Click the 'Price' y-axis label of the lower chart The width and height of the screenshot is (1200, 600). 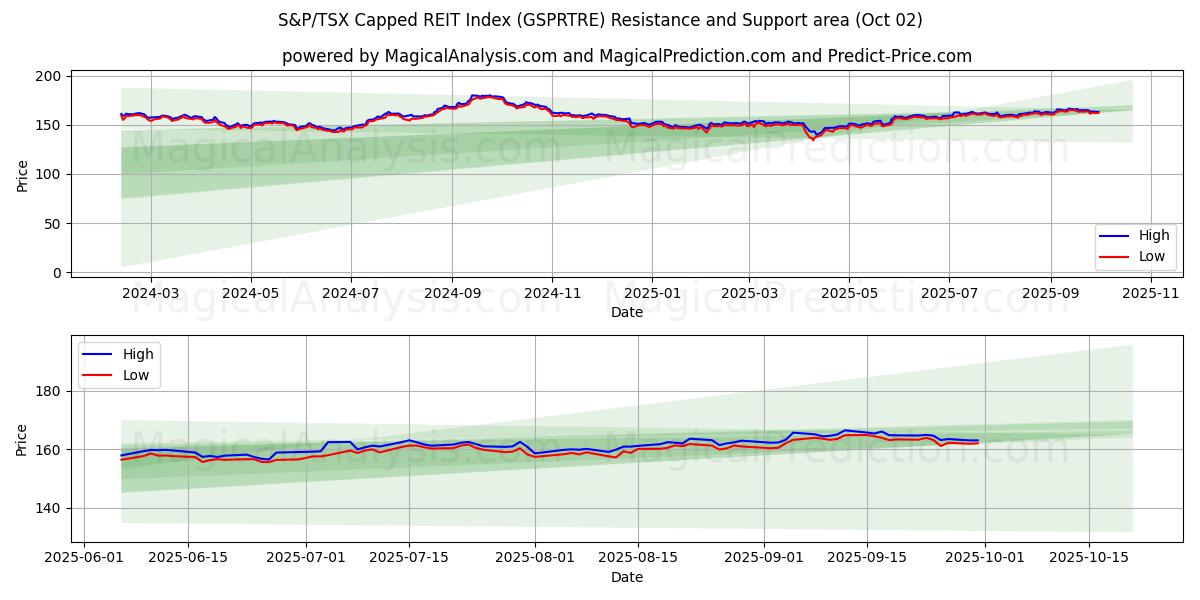pos(22,440)
